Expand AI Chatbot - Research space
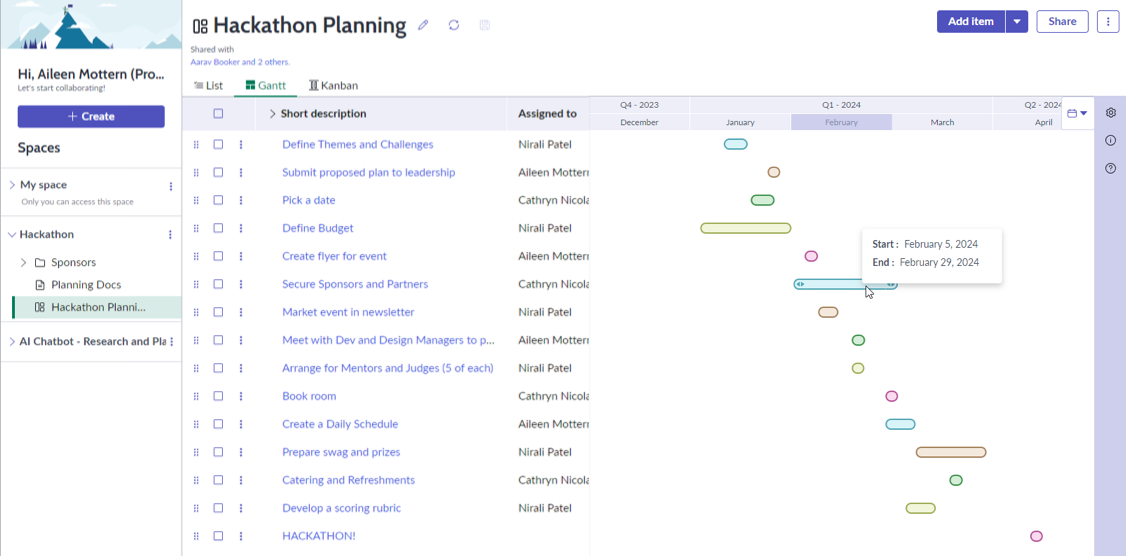 pos(12,342)
